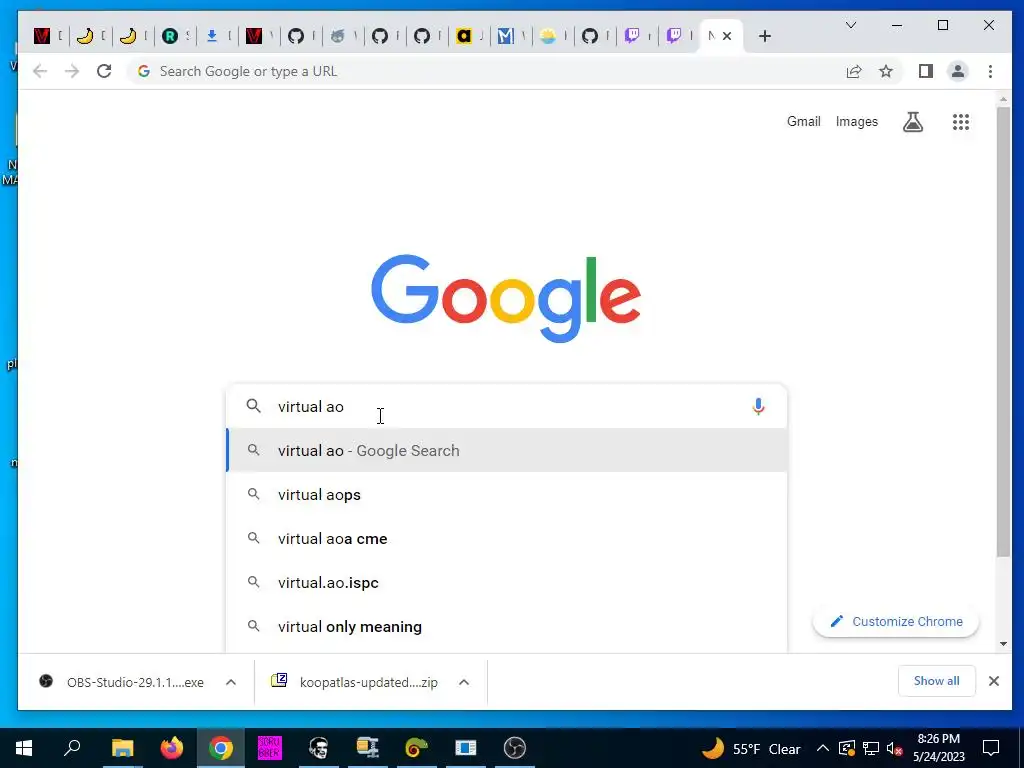
Task: Select the 'virtual ao - Google Search' suggestion
Action: 506,451
